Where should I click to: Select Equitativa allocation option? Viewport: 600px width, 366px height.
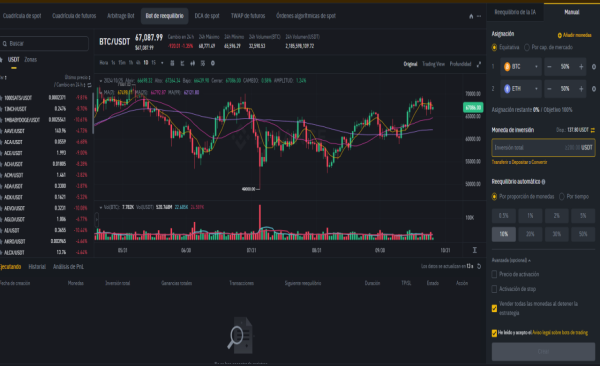coord(494,47)
